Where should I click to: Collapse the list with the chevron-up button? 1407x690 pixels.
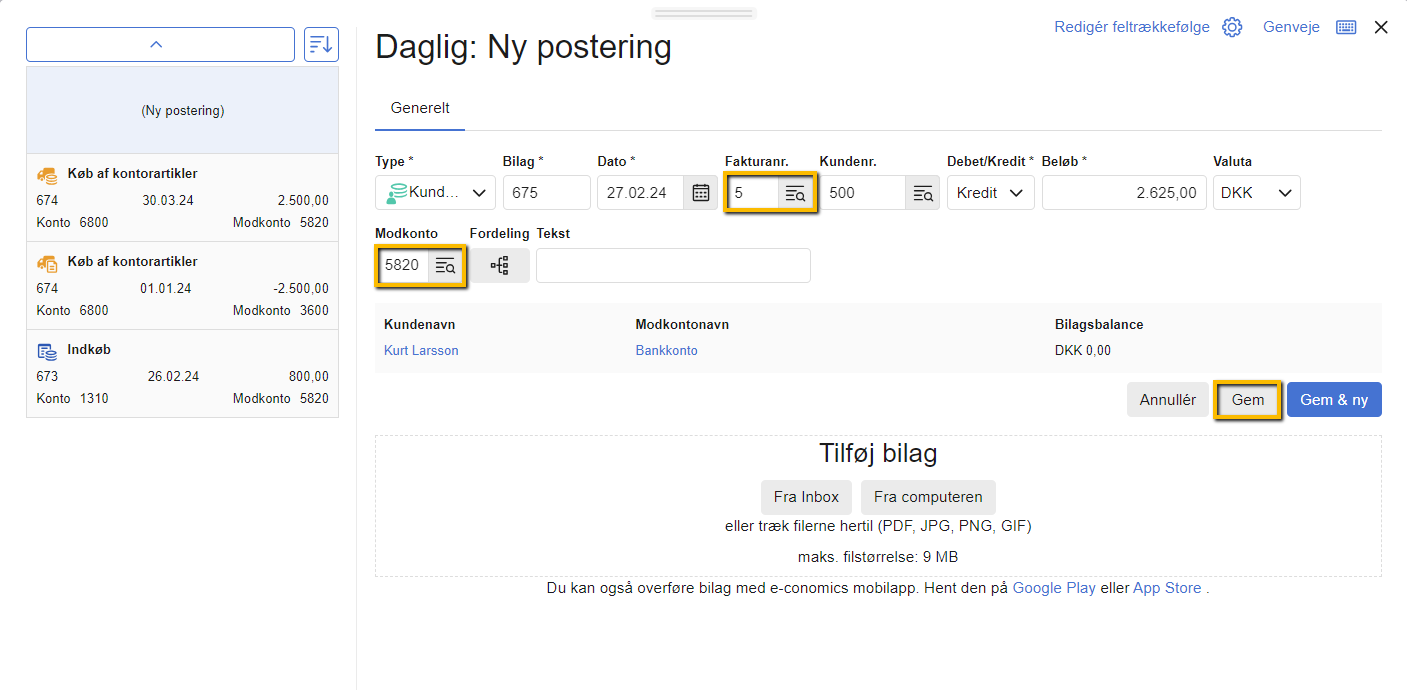point(160,44)
